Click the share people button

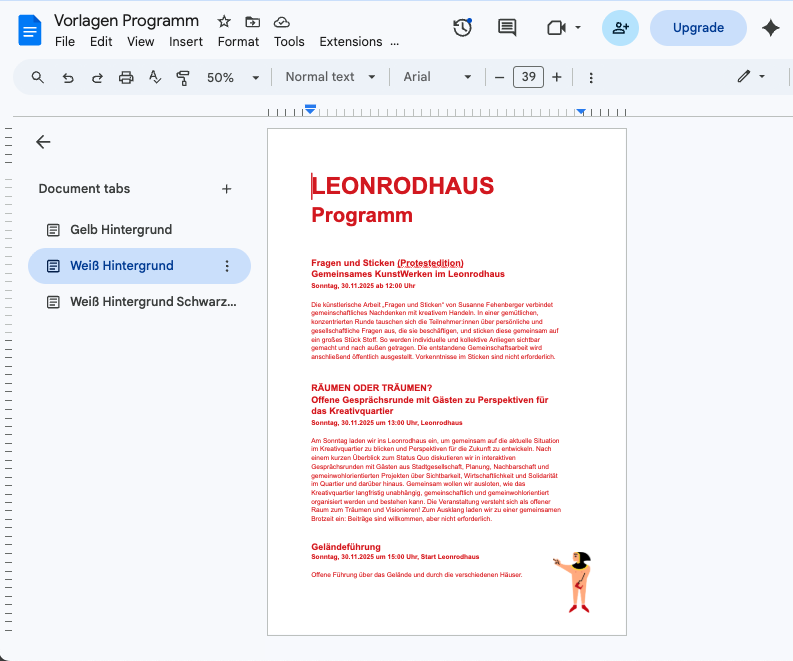[620, 28]
